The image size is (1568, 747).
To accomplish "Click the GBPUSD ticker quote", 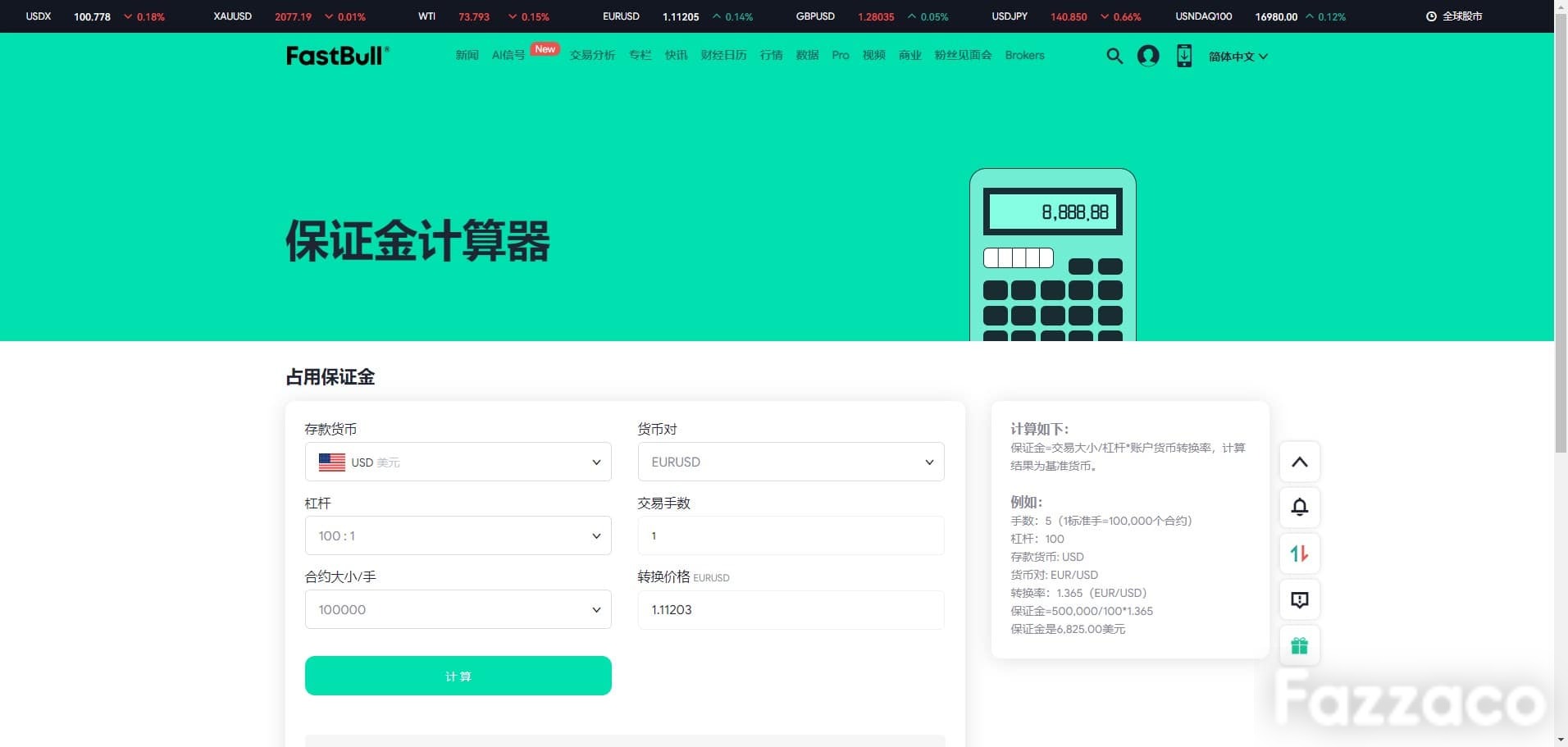I will coord(872,16).
